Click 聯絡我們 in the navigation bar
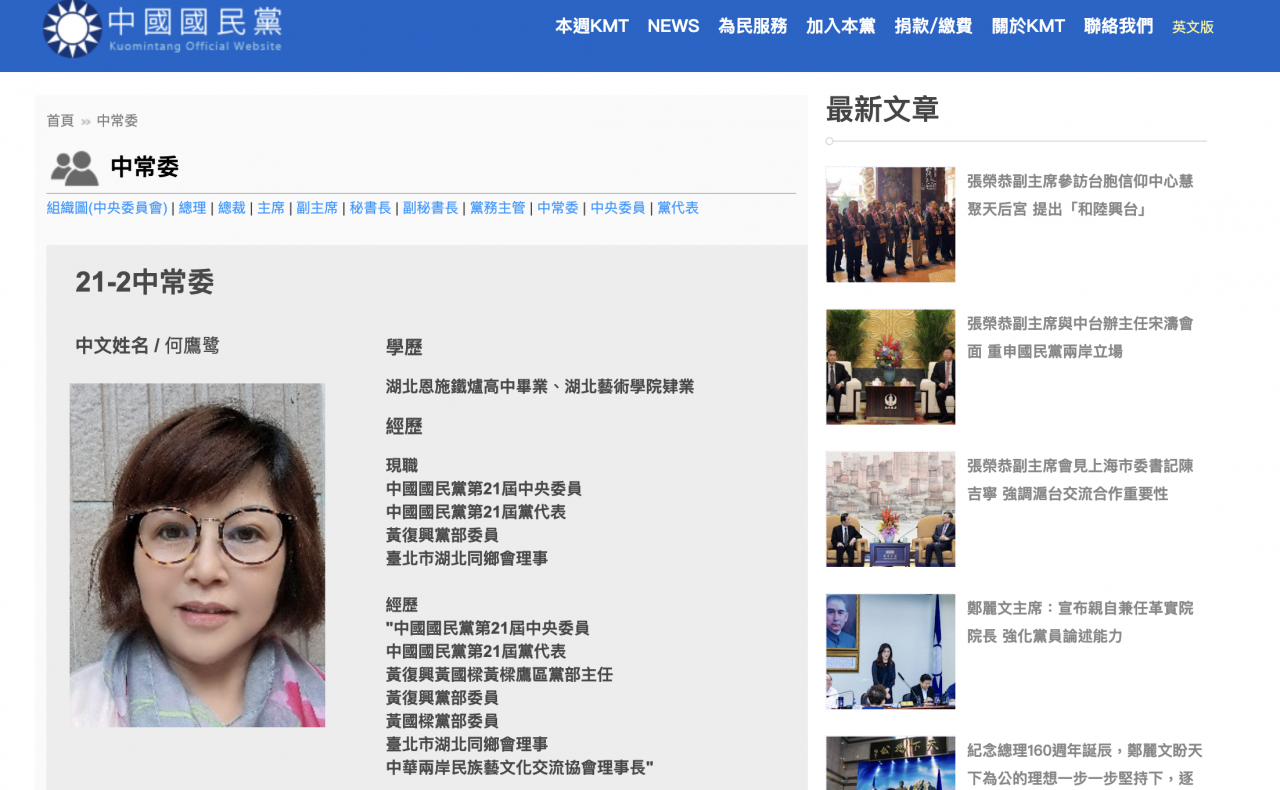The width and height of the screenshot is (1280, 790). 1118,27
